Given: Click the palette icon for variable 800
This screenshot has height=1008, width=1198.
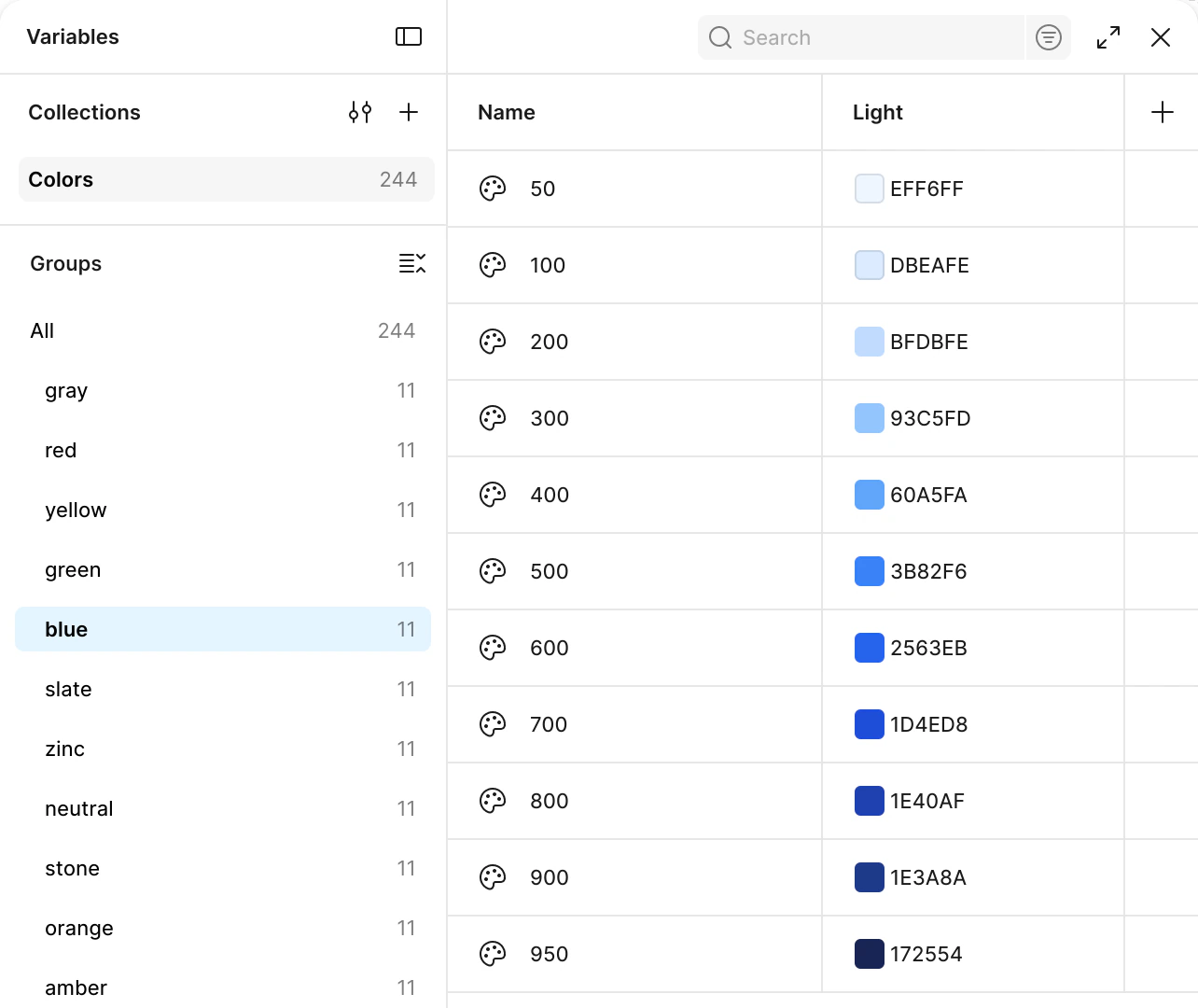Looking at the screenshot, I should (x=493, y=801).
